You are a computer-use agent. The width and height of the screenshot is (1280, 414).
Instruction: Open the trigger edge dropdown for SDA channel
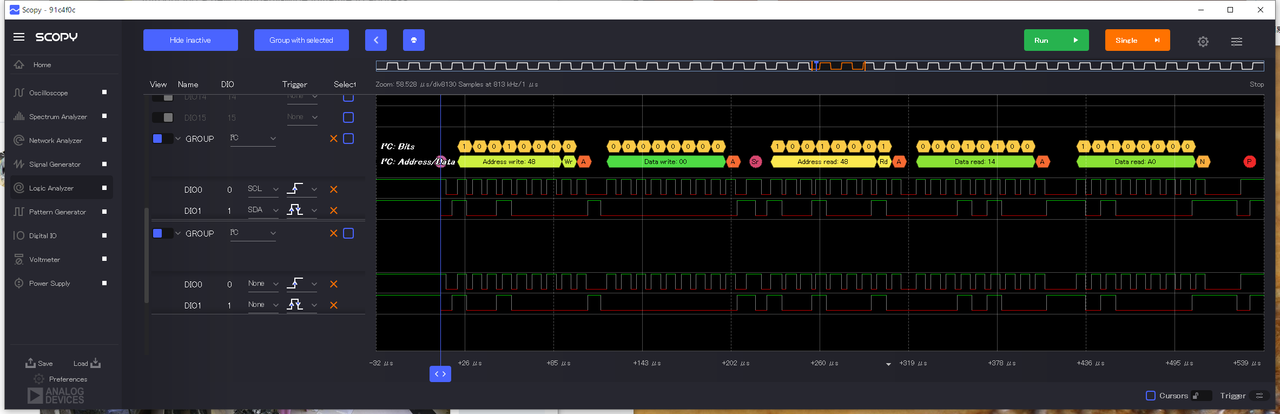[x=302, y=211]
